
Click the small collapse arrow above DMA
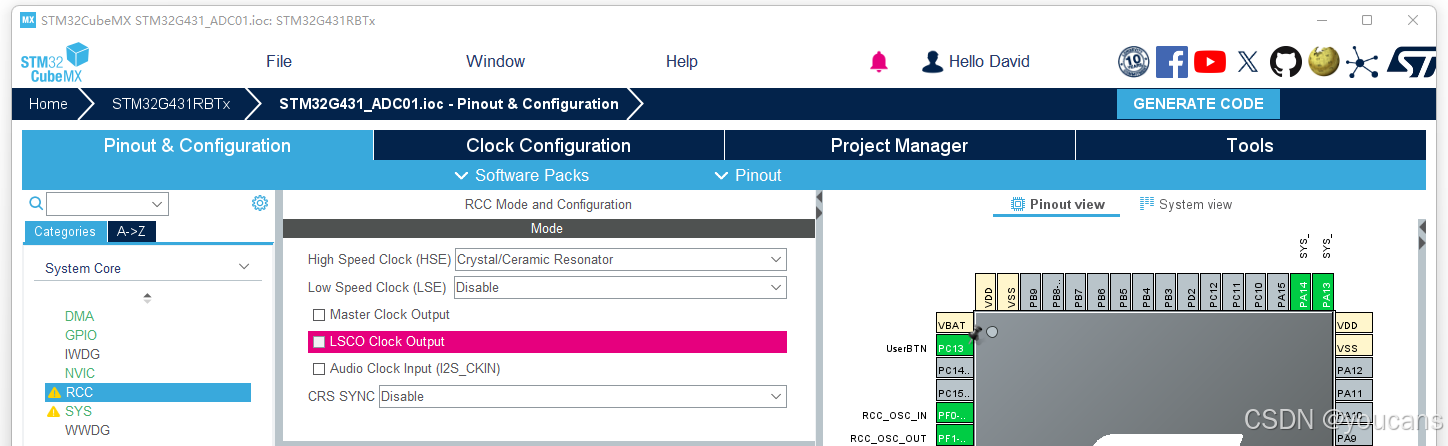148,297
